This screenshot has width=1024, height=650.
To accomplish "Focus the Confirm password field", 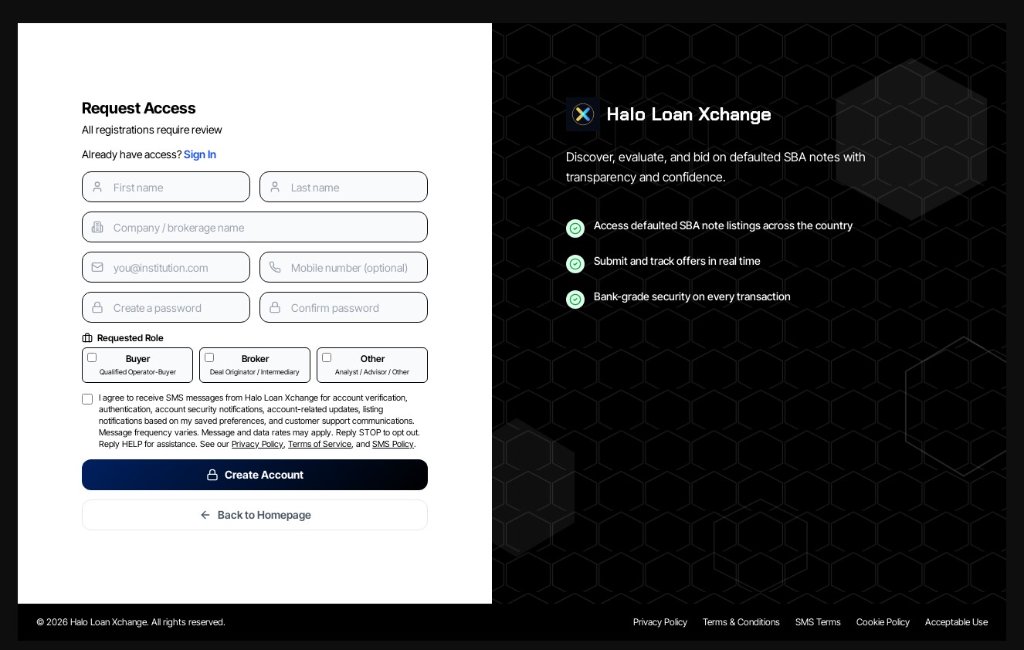I will (x=344, y=308).
